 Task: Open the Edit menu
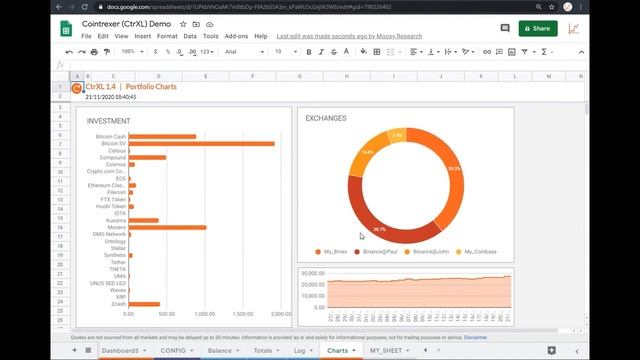pos(103,36)
